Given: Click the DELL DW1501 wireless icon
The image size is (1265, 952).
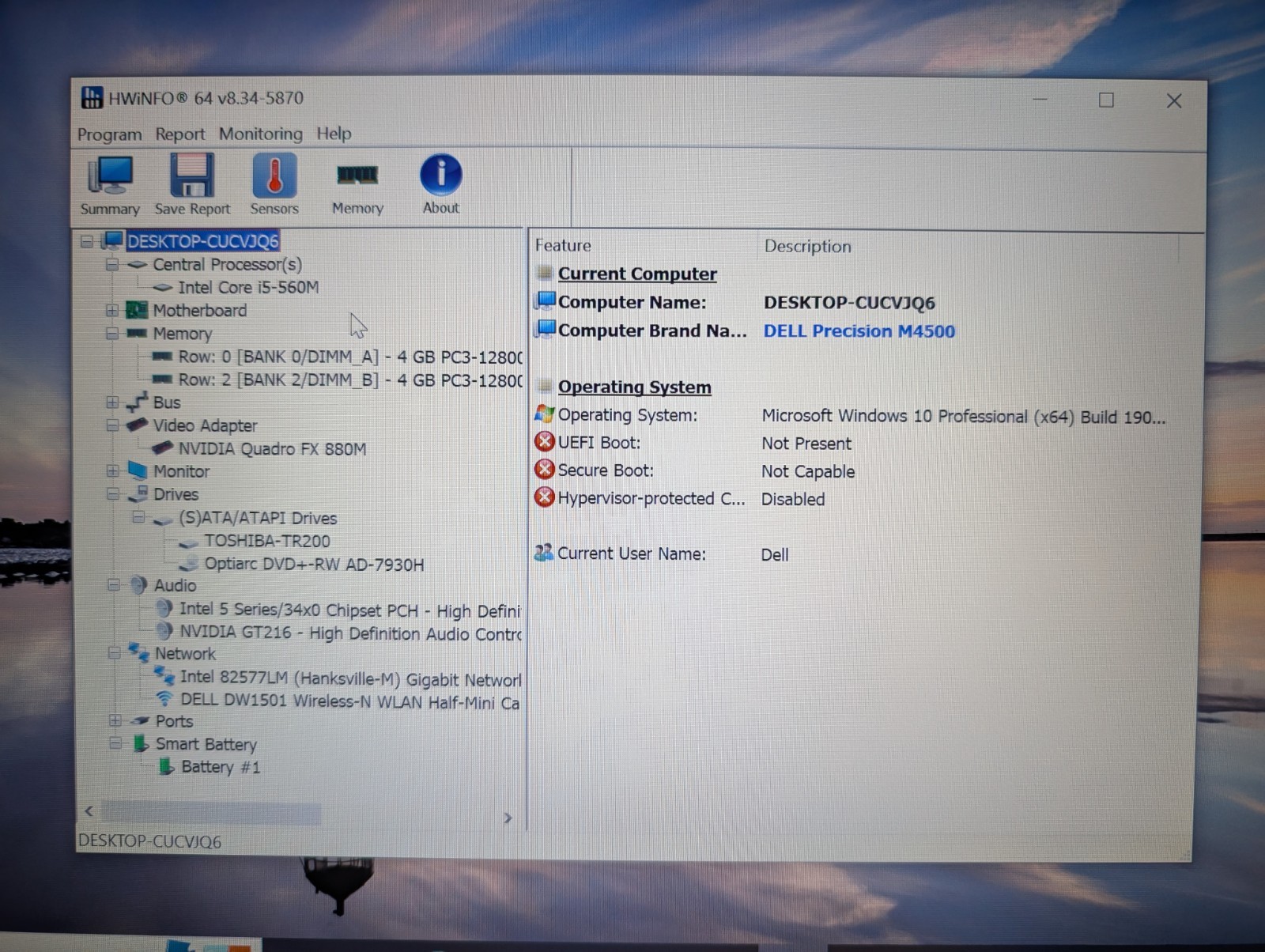Looking at the screenshot, I should pos(164,699).
